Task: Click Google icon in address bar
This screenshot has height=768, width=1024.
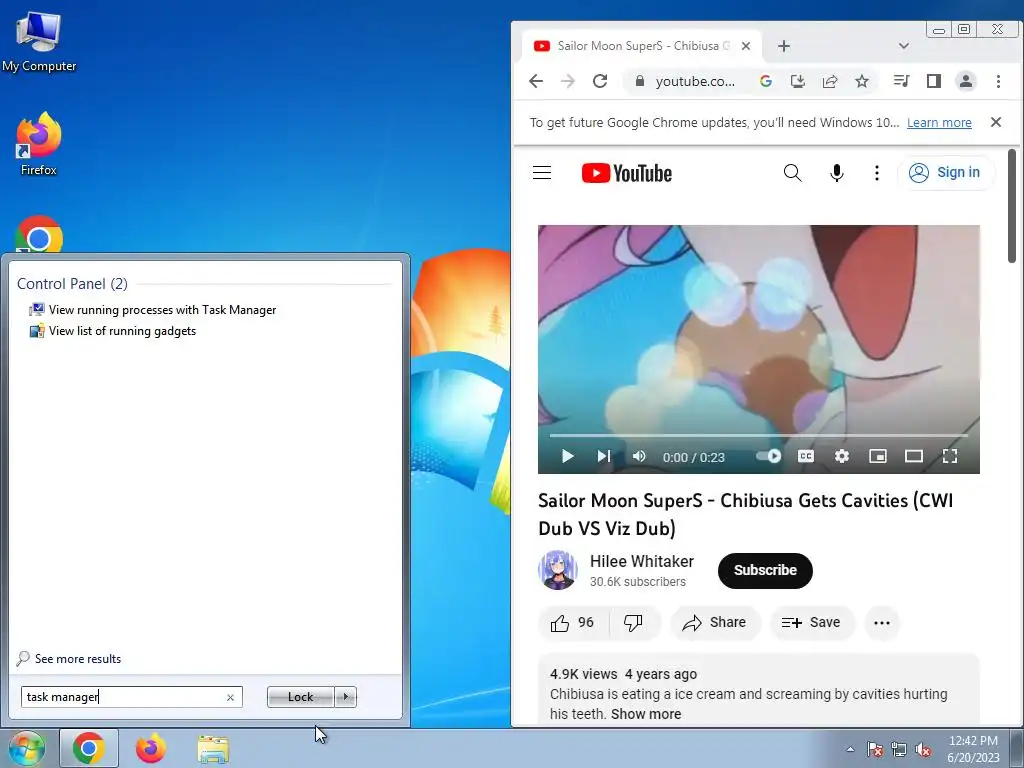Action: 765,81
